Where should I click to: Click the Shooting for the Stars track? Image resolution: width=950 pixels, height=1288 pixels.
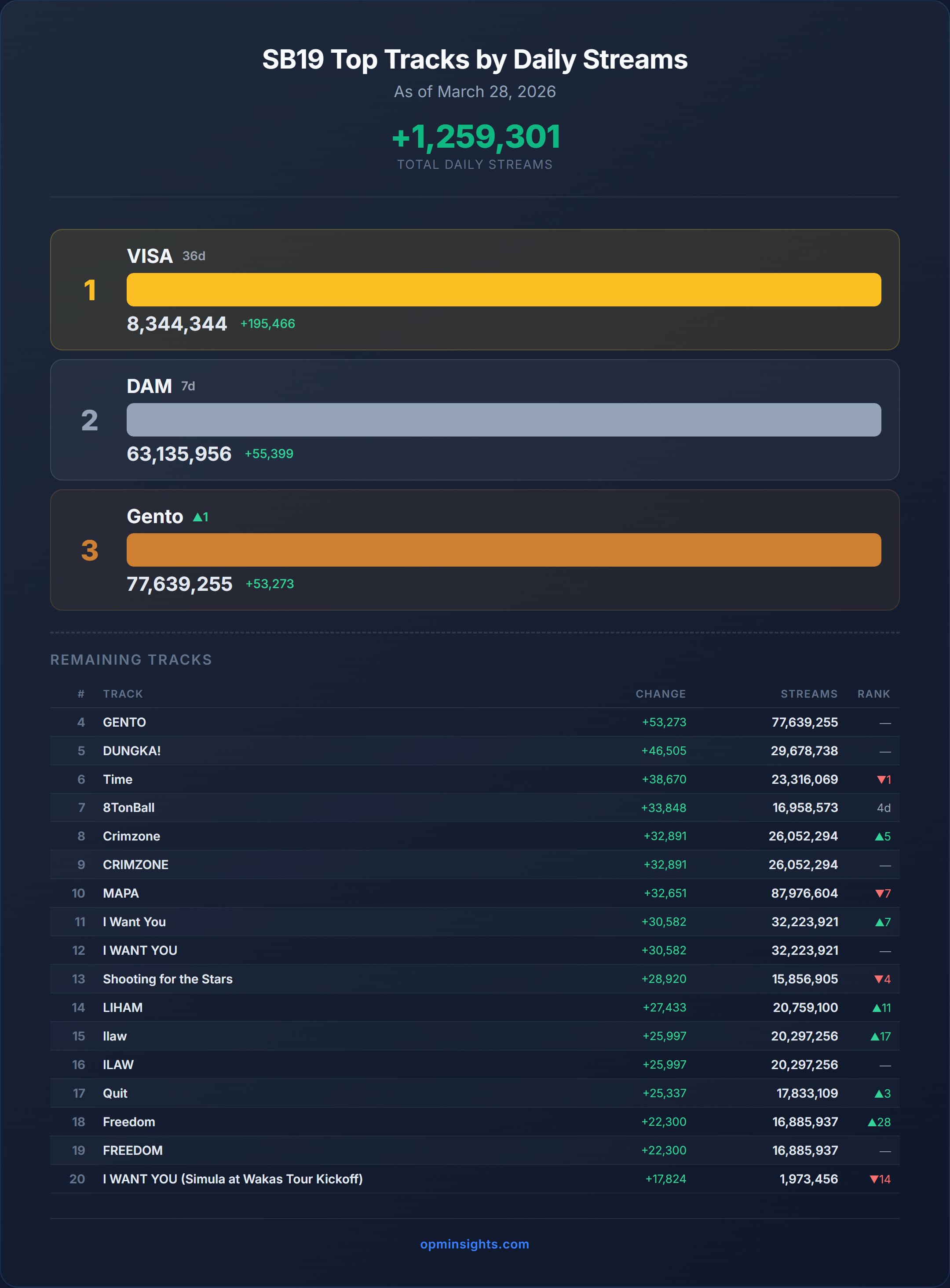click(167, 979)
